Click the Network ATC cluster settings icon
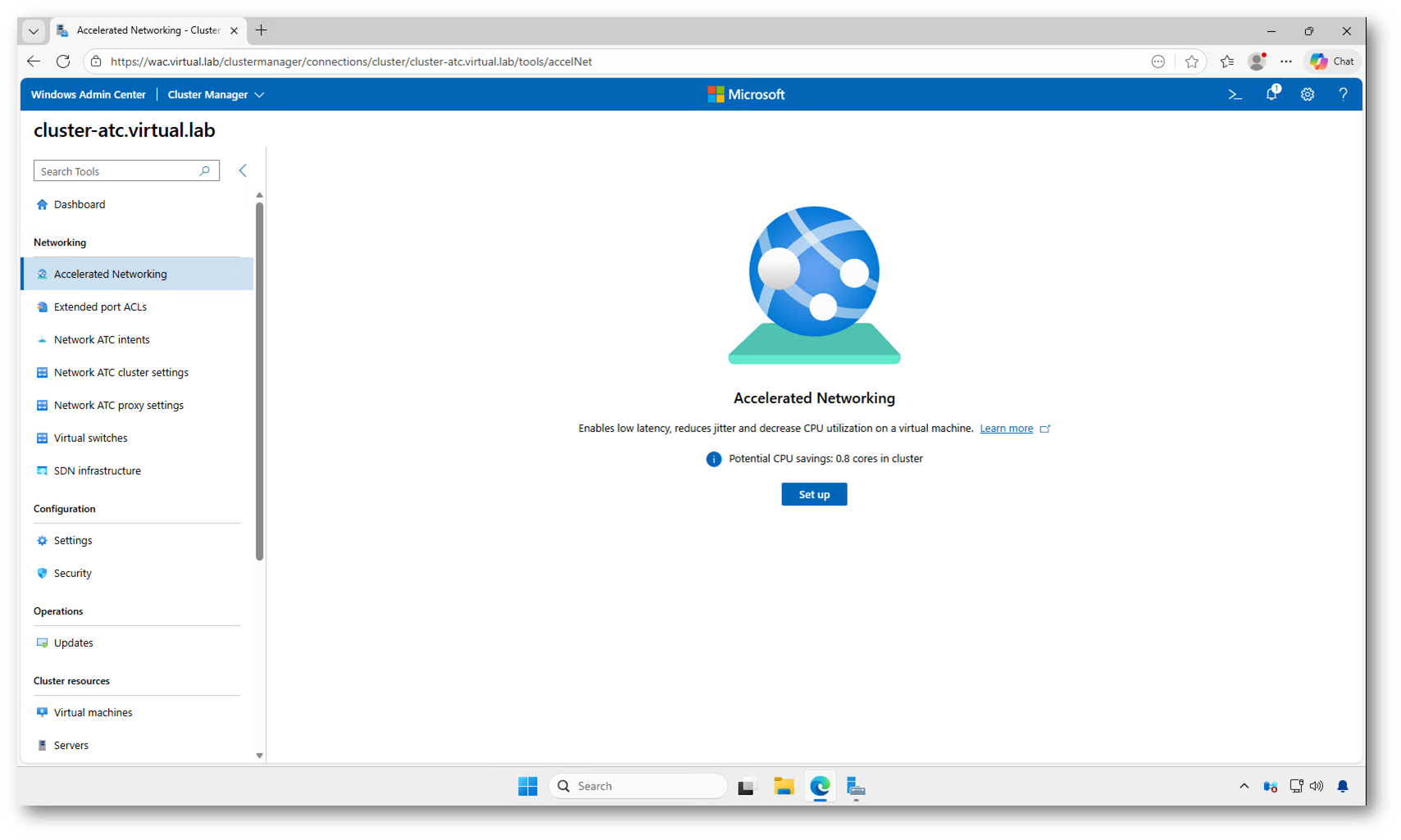 42,372
